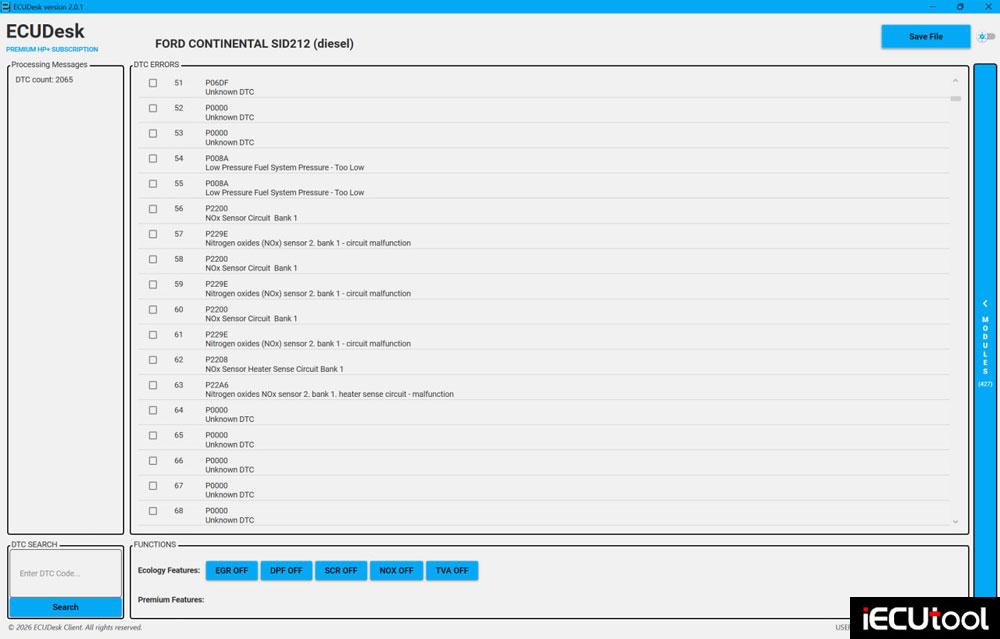This screenshot has width=1000, height=639.
Task: Click the PREMIUM HP+ SUBSCRIPTION label
Action: click(x=52, y=50)
